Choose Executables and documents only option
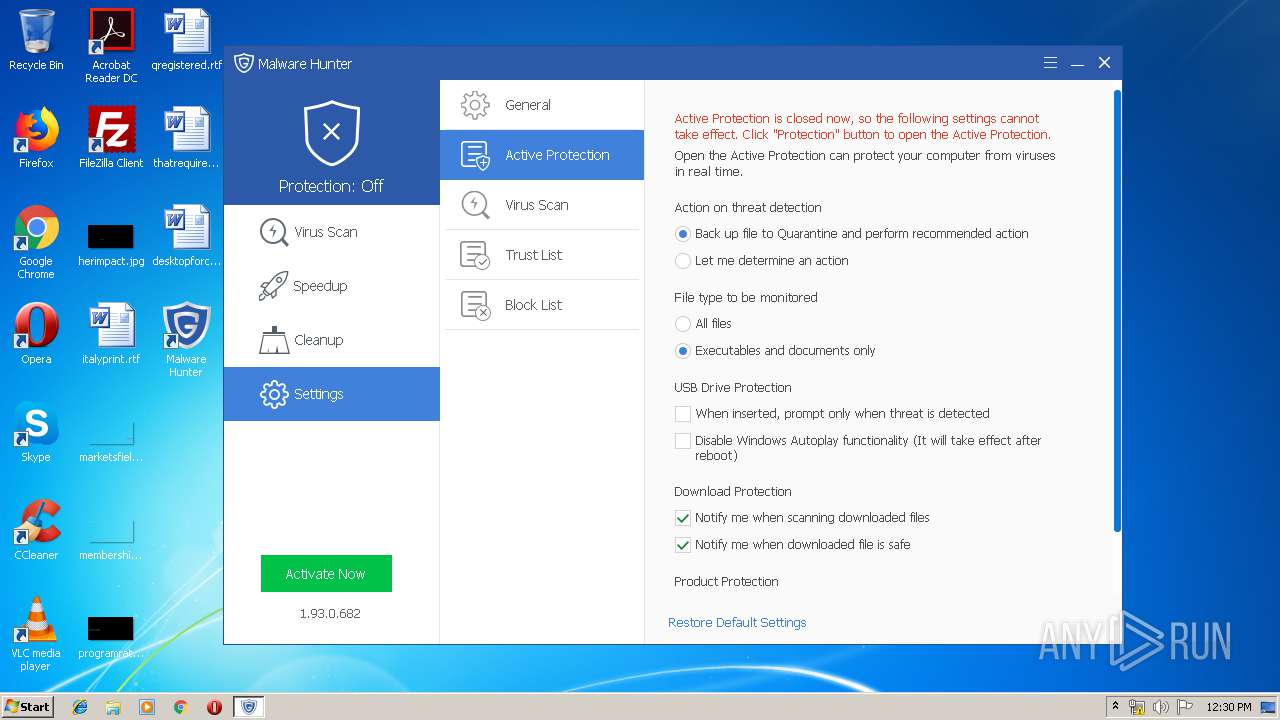The image size is (1280, 720). pos(683,351)
